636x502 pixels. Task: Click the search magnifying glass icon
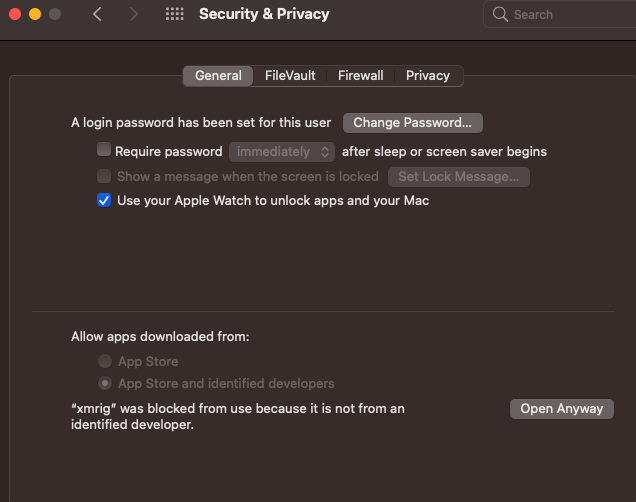click(500, 15)
